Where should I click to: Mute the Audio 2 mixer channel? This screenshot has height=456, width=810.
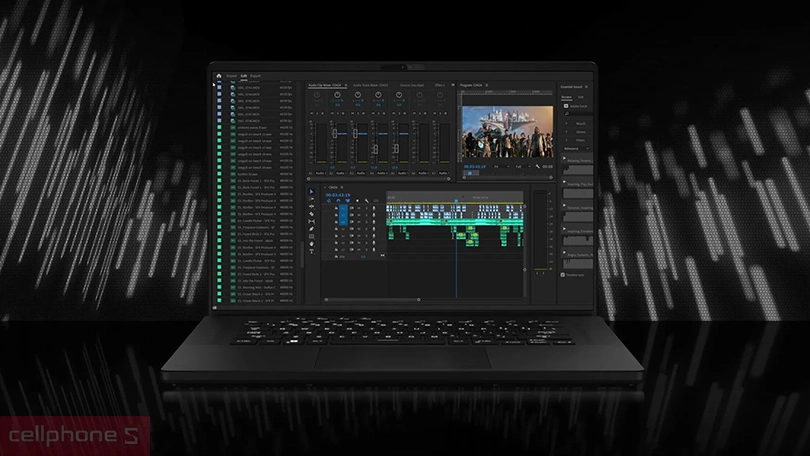click(332, 113)
